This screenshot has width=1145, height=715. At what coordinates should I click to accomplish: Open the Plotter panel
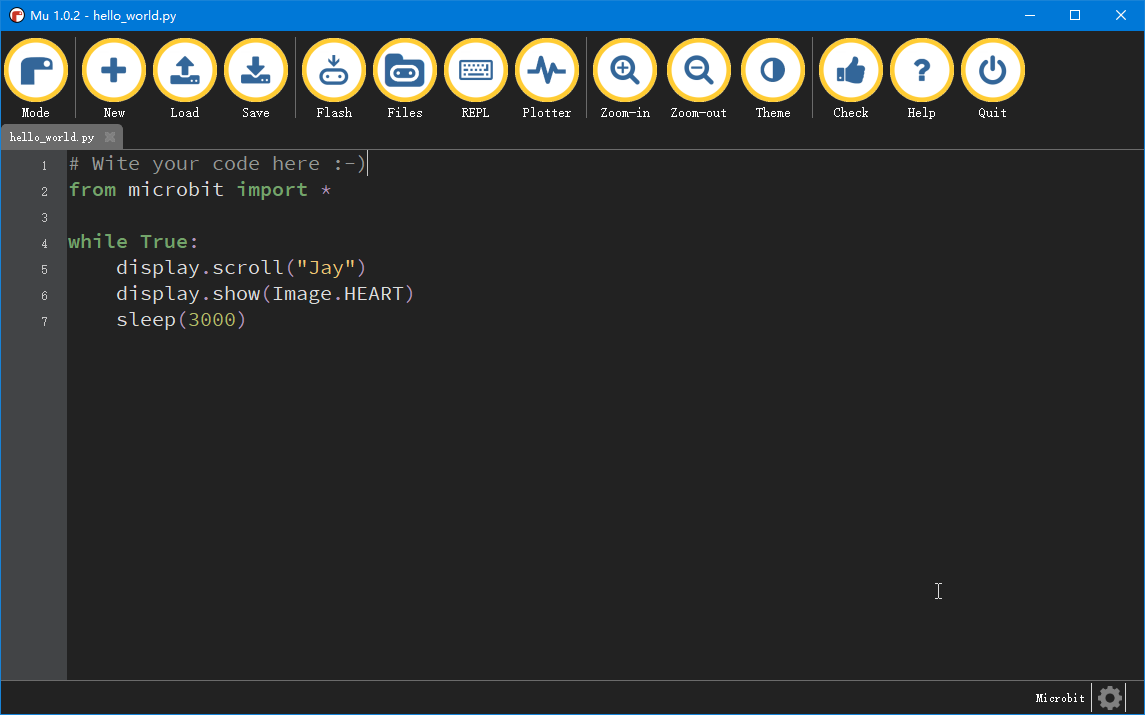[546, 70]
